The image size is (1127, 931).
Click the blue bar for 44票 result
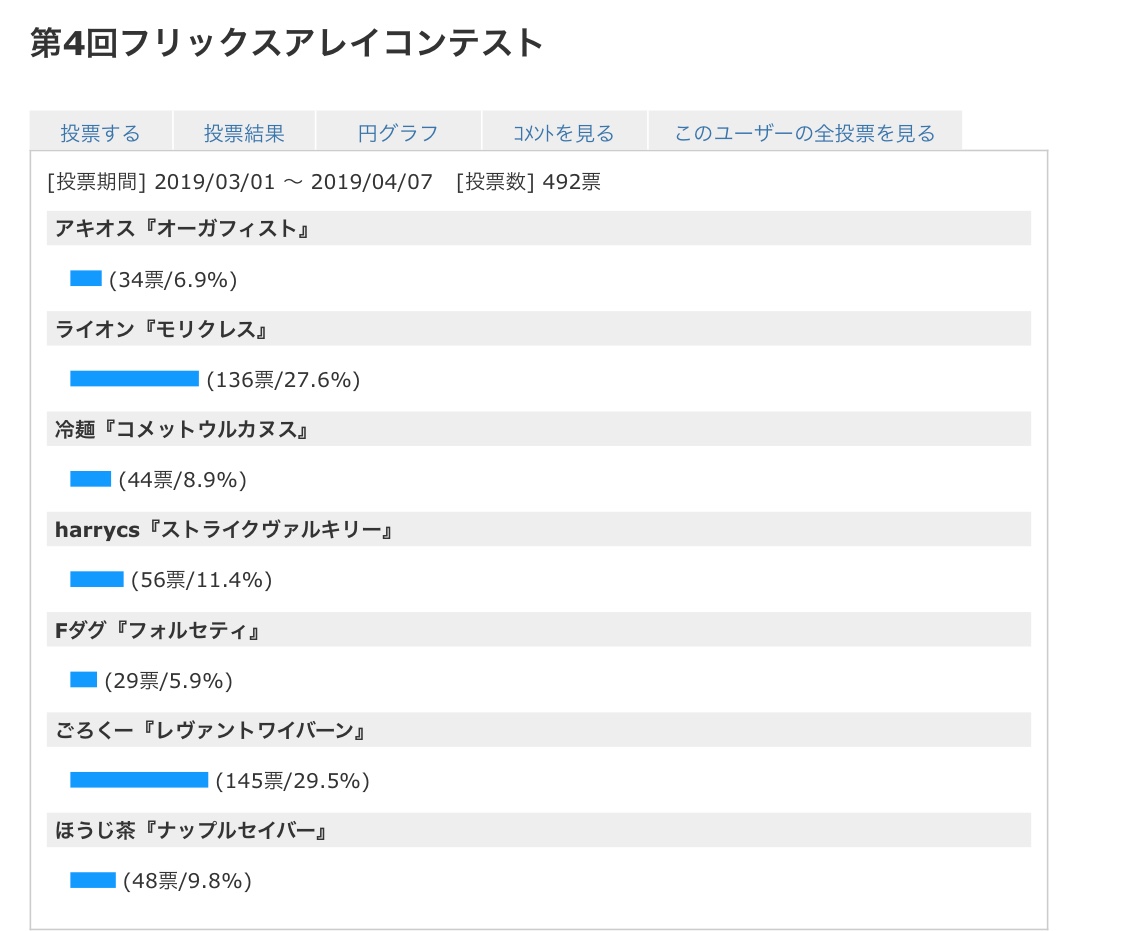pyautogui.click(x=90, y=479)
